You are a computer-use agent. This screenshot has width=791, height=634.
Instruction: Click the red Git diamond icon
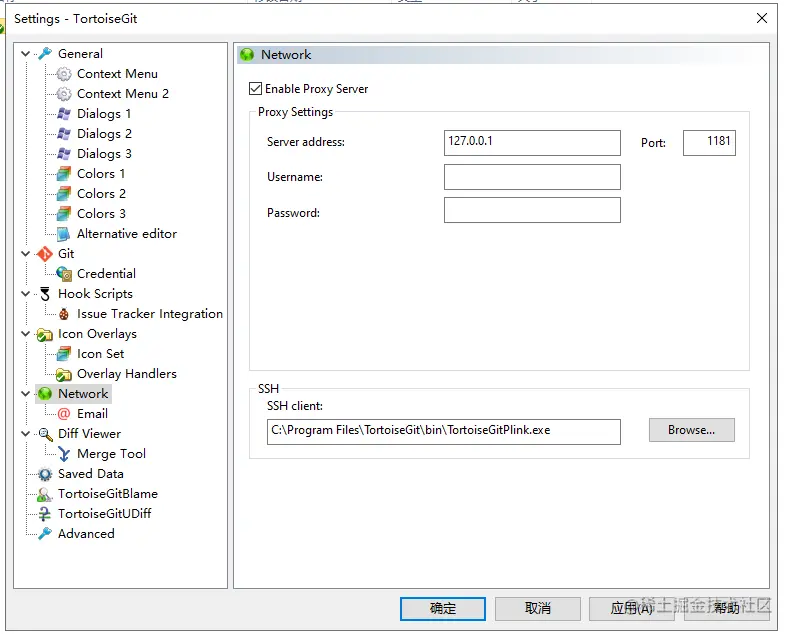pos(45,254)
